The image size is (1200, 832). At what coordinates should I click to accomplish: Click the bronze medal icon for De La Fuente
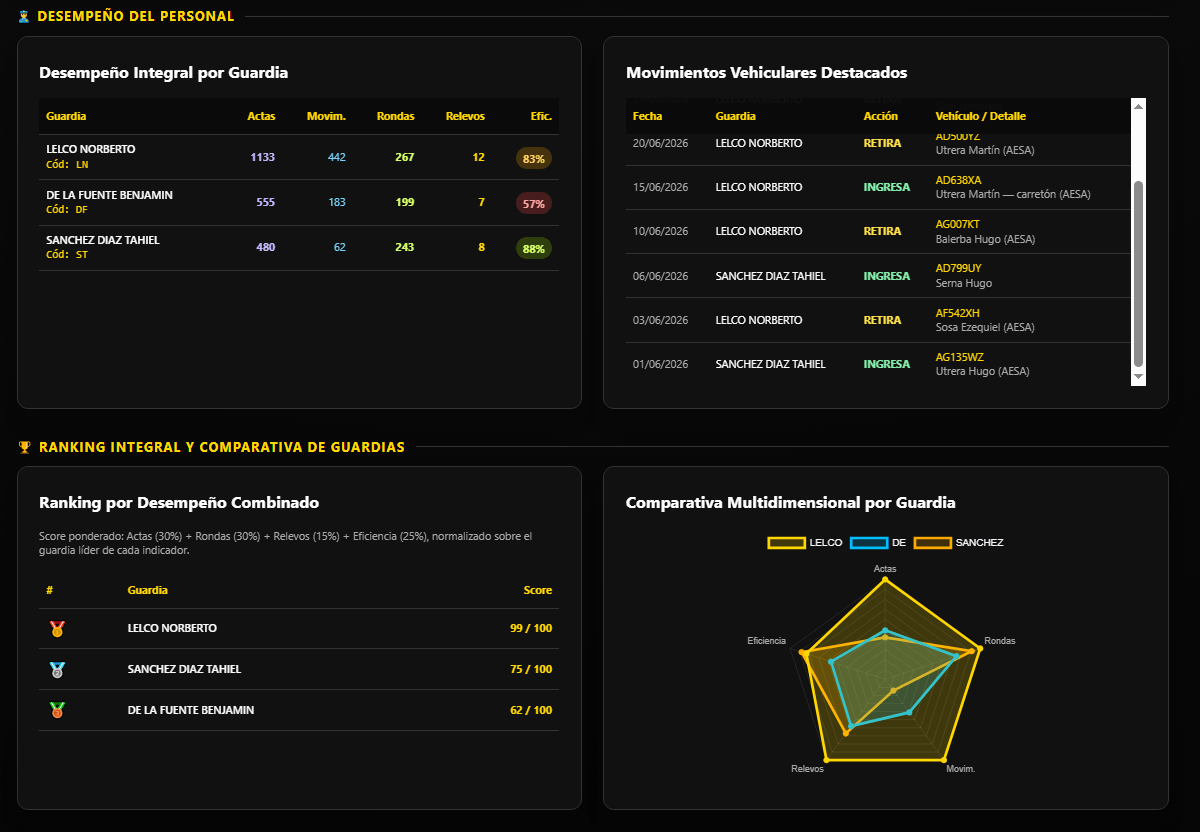point(57,710)
